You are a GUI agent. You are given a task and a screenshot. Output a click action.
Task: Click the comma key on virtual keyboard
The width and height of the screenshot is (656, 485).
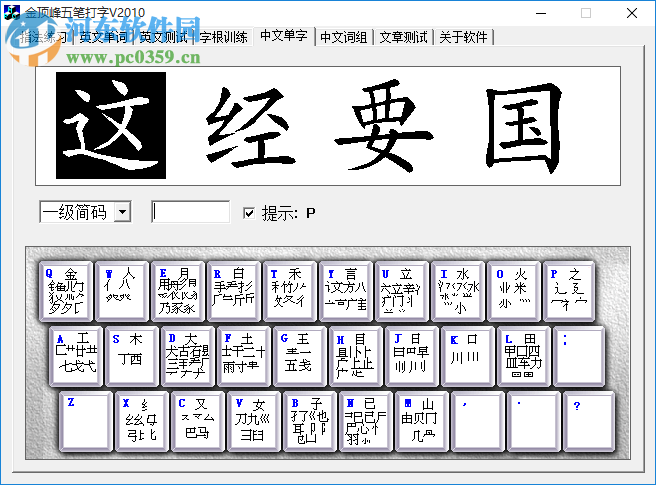[x=479, y=421]
